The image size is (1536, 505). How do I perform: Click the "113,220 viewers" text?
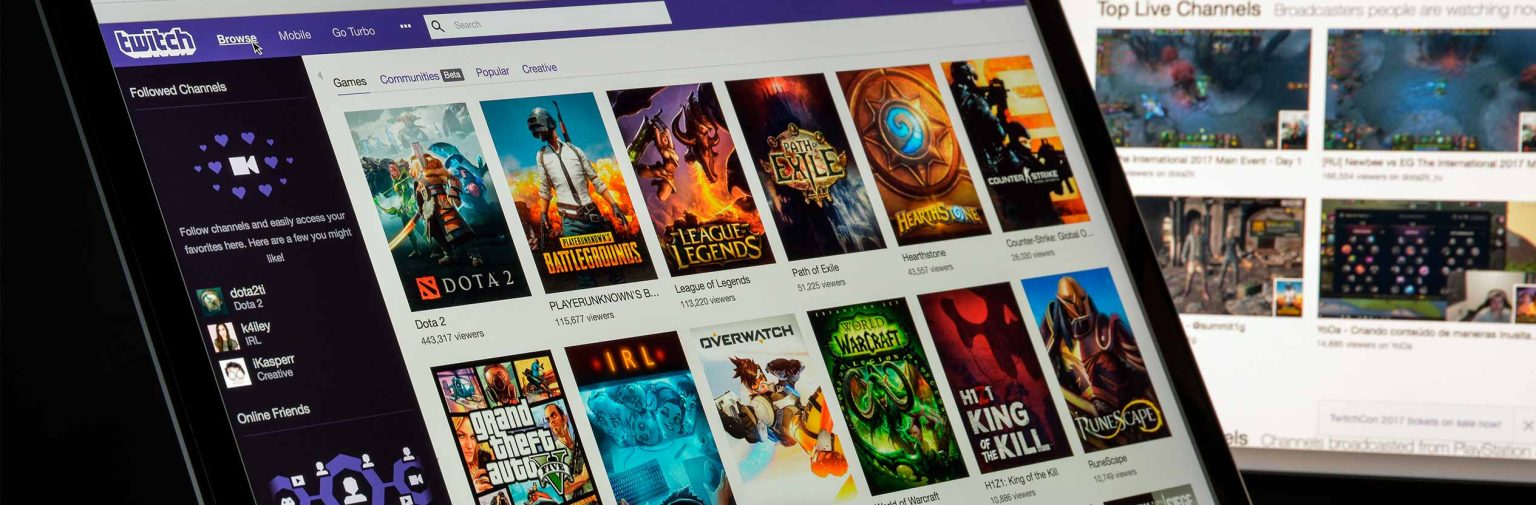pyautogui.click(x=707, y=300)
